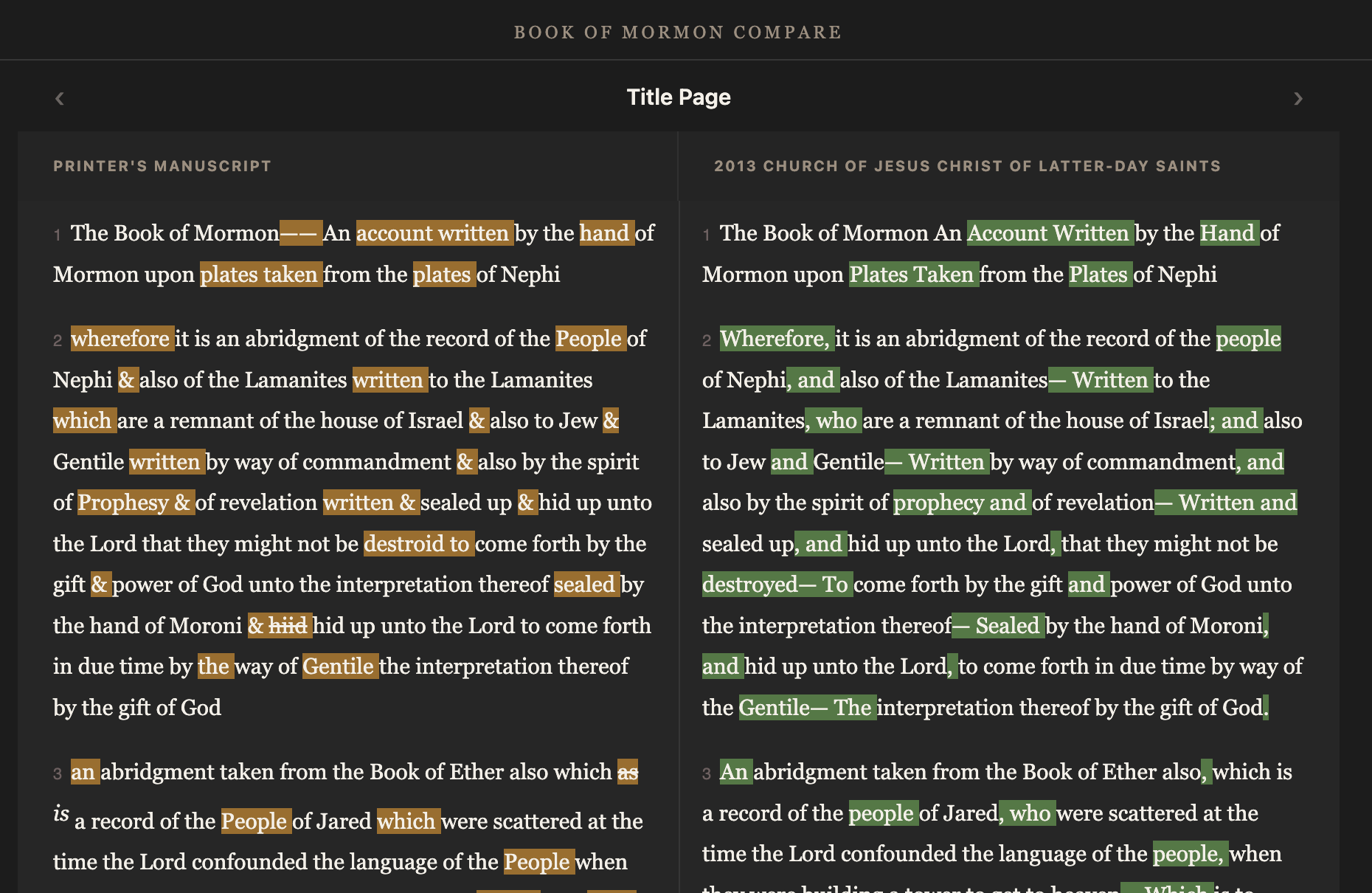This screenshot has height=893, width=1372.
Task: Click highlighted ', who' in 2013 verse 3
Action: tap(1028, 813)
